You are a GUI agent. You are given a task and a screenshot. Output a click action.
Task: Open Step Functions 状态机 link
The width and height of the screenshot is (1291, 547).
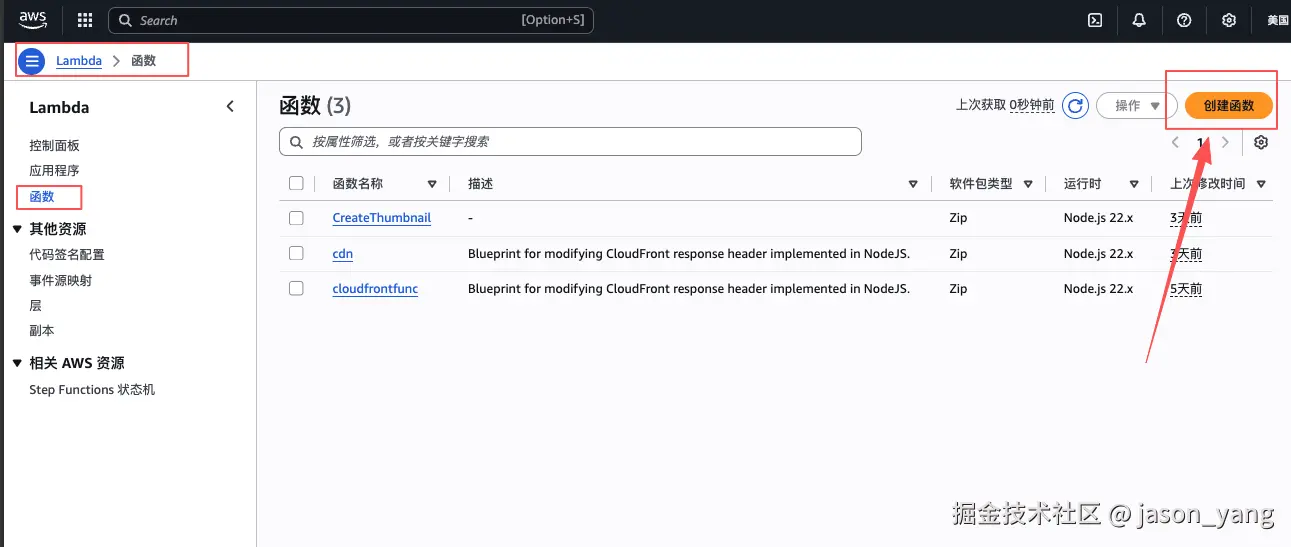point(92,389)
